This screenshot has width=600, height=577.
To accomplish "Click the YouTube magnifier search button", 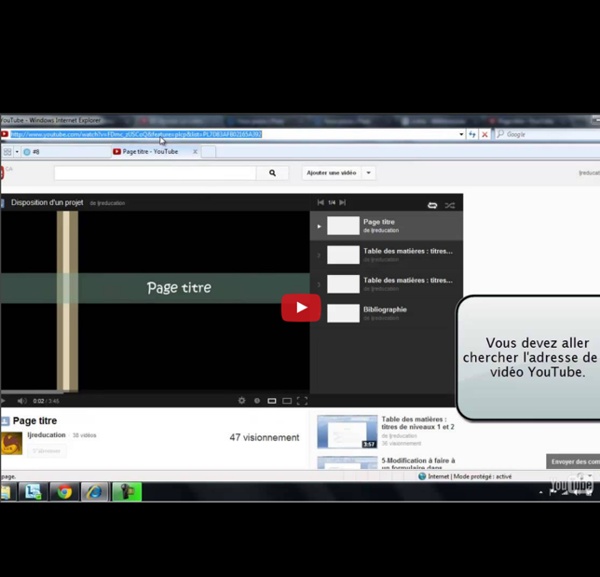I will coord(272,173).
